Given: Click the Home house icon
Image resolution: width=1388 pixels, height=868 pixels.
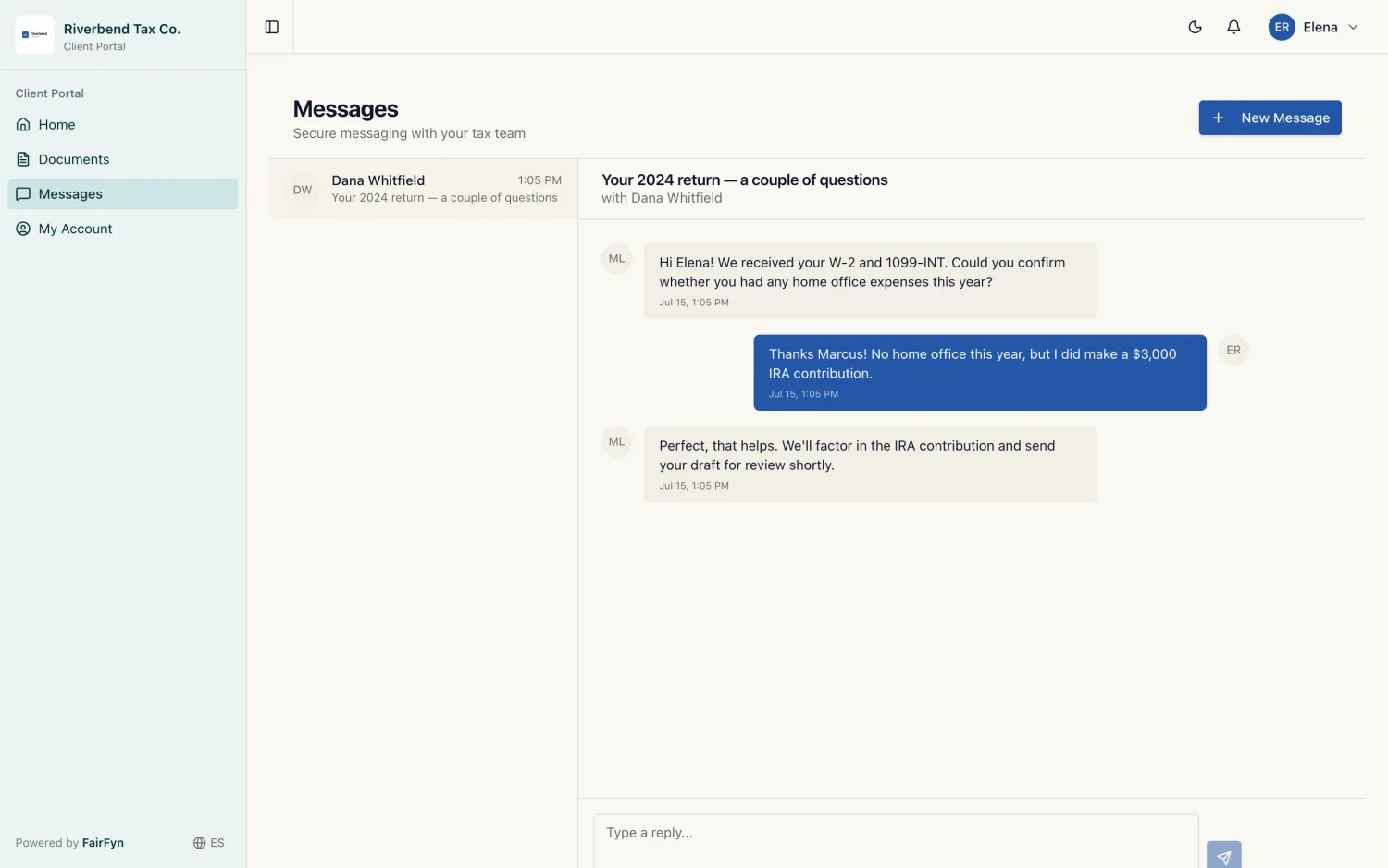Looking at the screenshot, I should tap(23, 124).
